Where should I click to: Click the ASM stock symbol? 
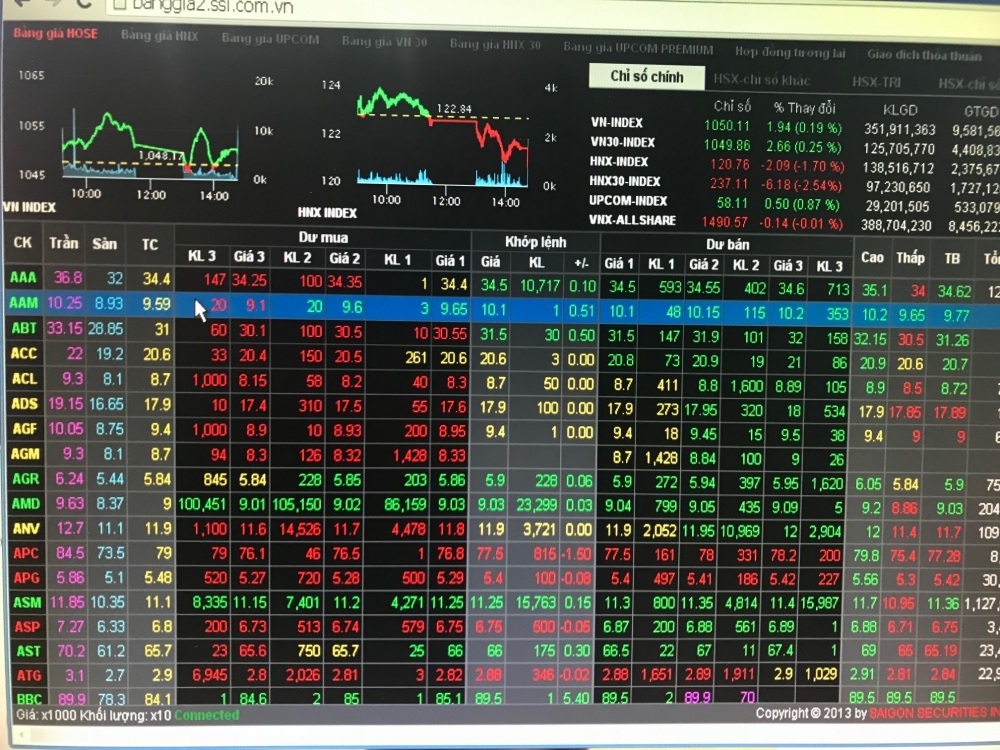26,602
